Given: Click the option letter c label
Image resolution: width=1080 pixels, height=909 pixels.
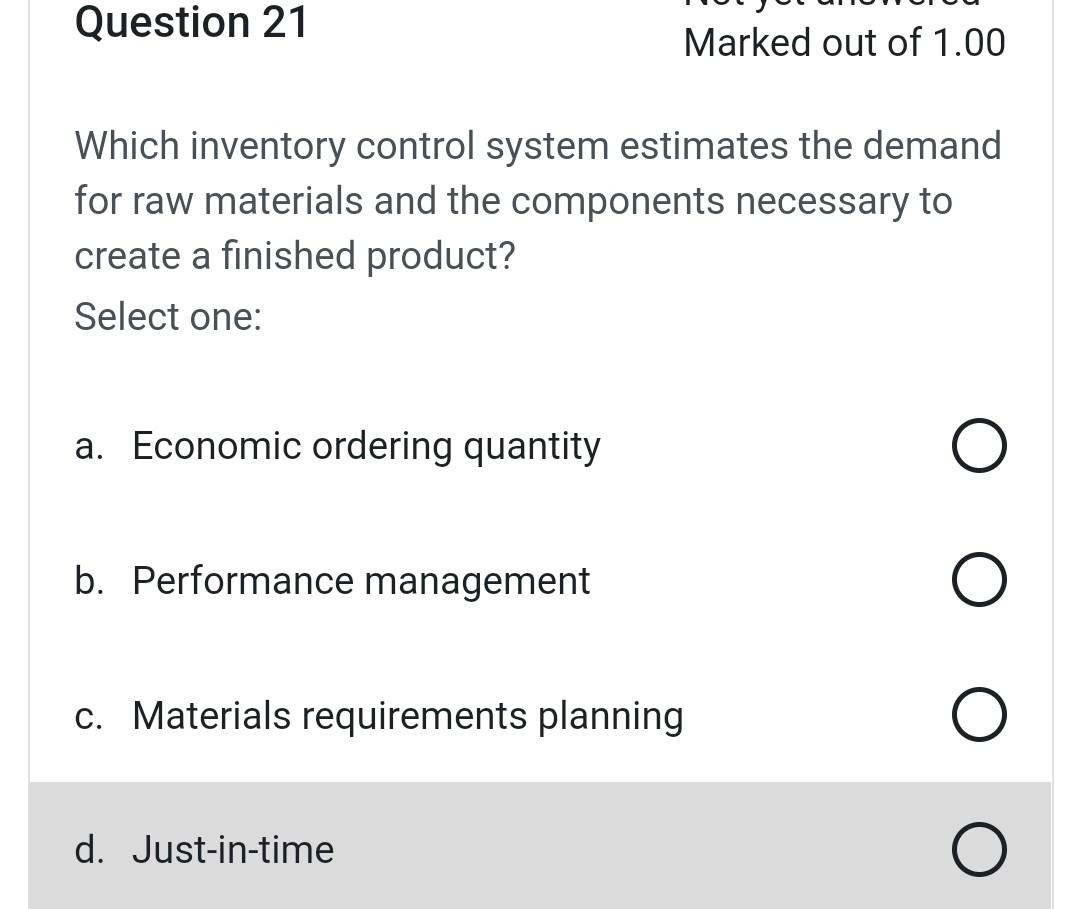Looking at the screenshot, I should (89, 714).
